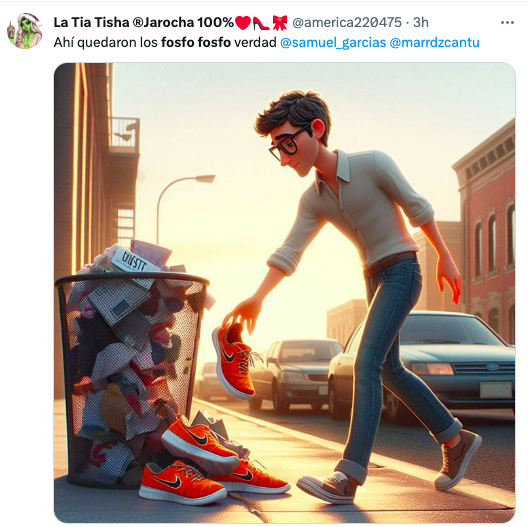Click the red ribbon emoji in name
The width and height of the screenshot is (528, 527).
[279, 23]
